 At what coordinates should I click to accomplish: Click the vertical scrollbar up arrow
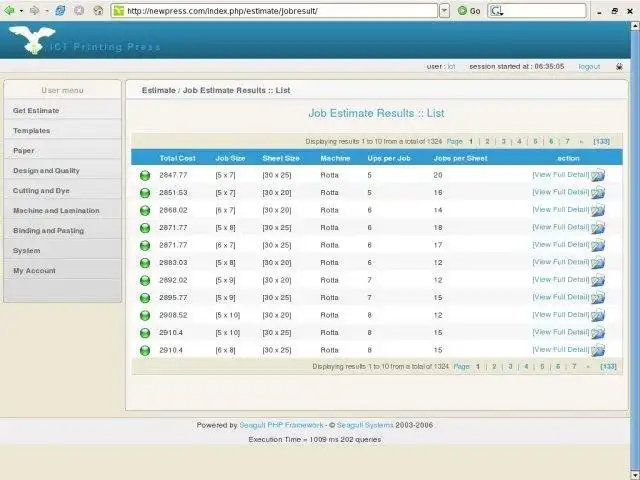[x=635, y=26]
